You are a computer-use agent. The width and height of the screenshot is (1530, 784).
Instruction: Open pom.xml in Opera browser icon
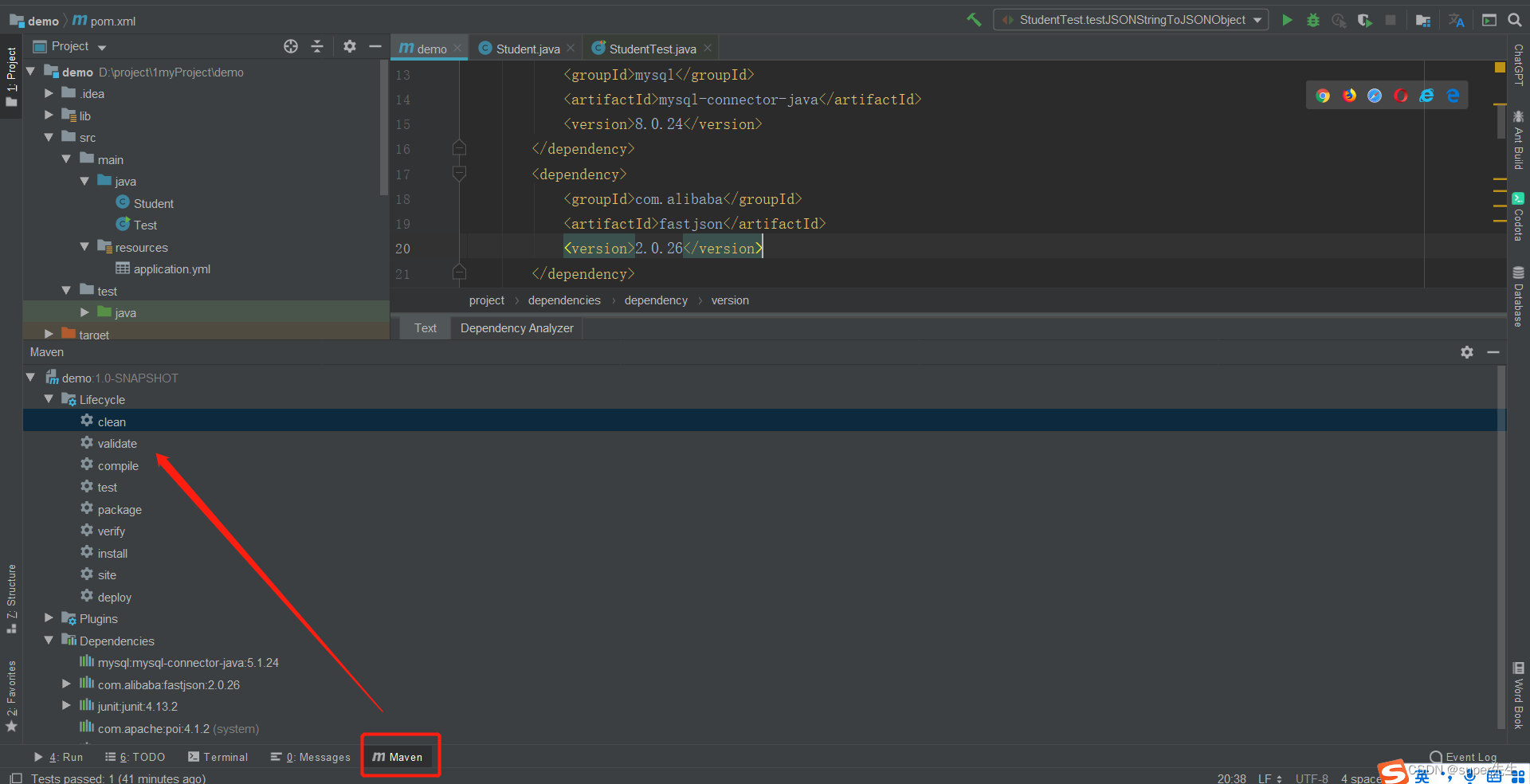click(x=1401, y=96)
